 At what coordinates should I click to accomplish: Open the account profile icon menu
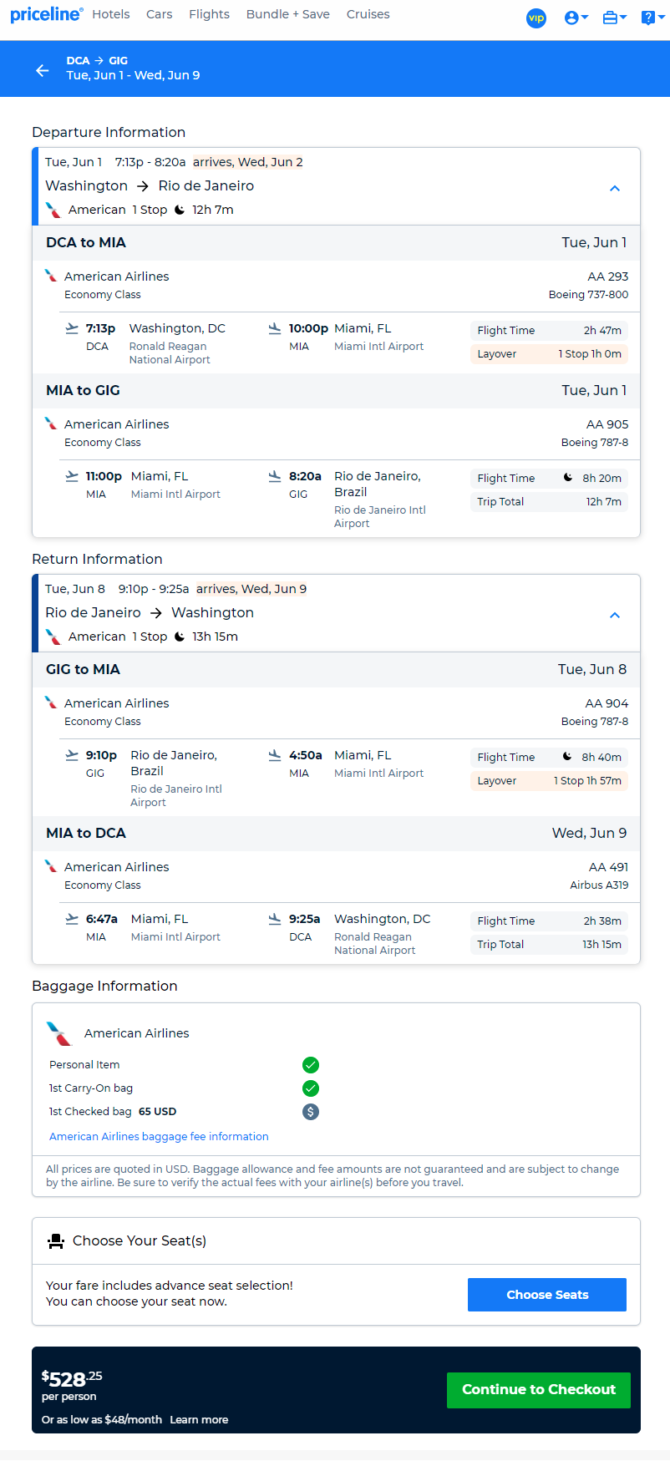tap(575, 18)
